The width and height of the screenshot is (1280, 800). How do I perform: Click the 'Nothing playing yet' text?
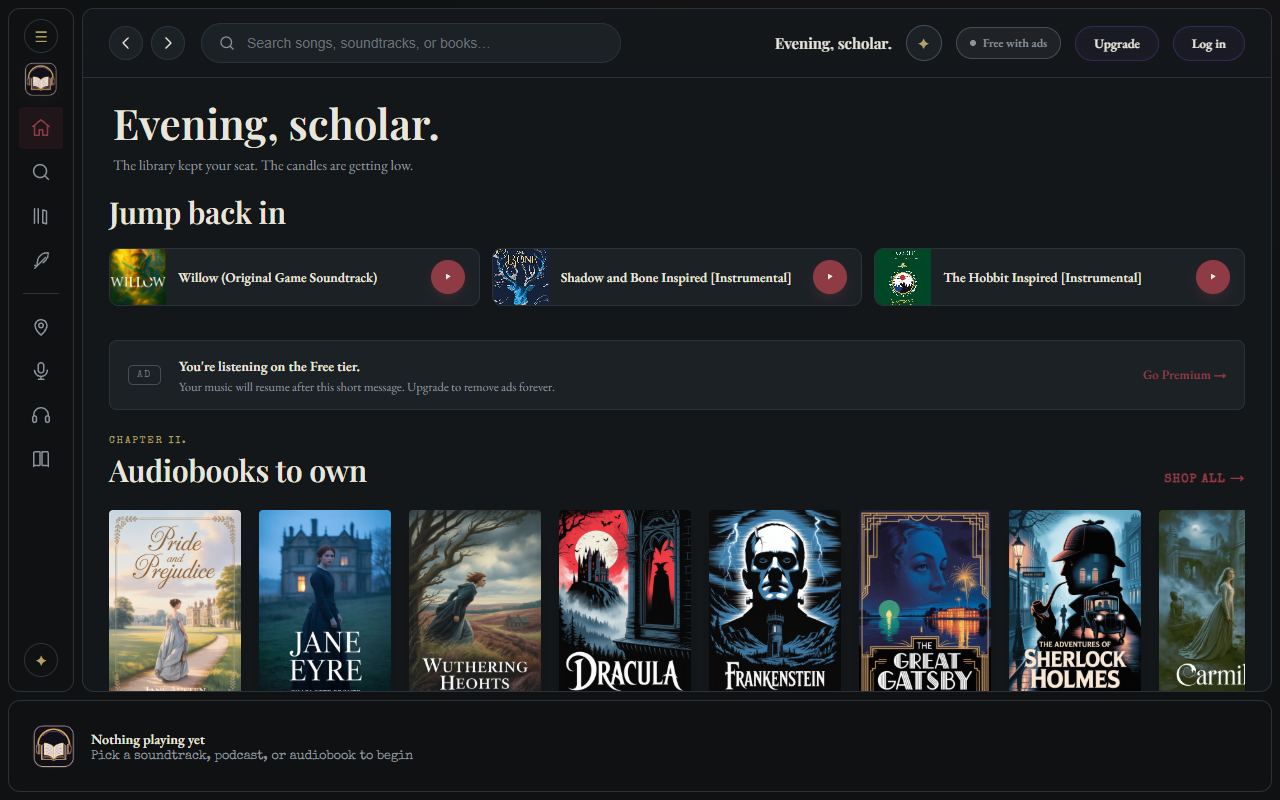coord(148,740)
